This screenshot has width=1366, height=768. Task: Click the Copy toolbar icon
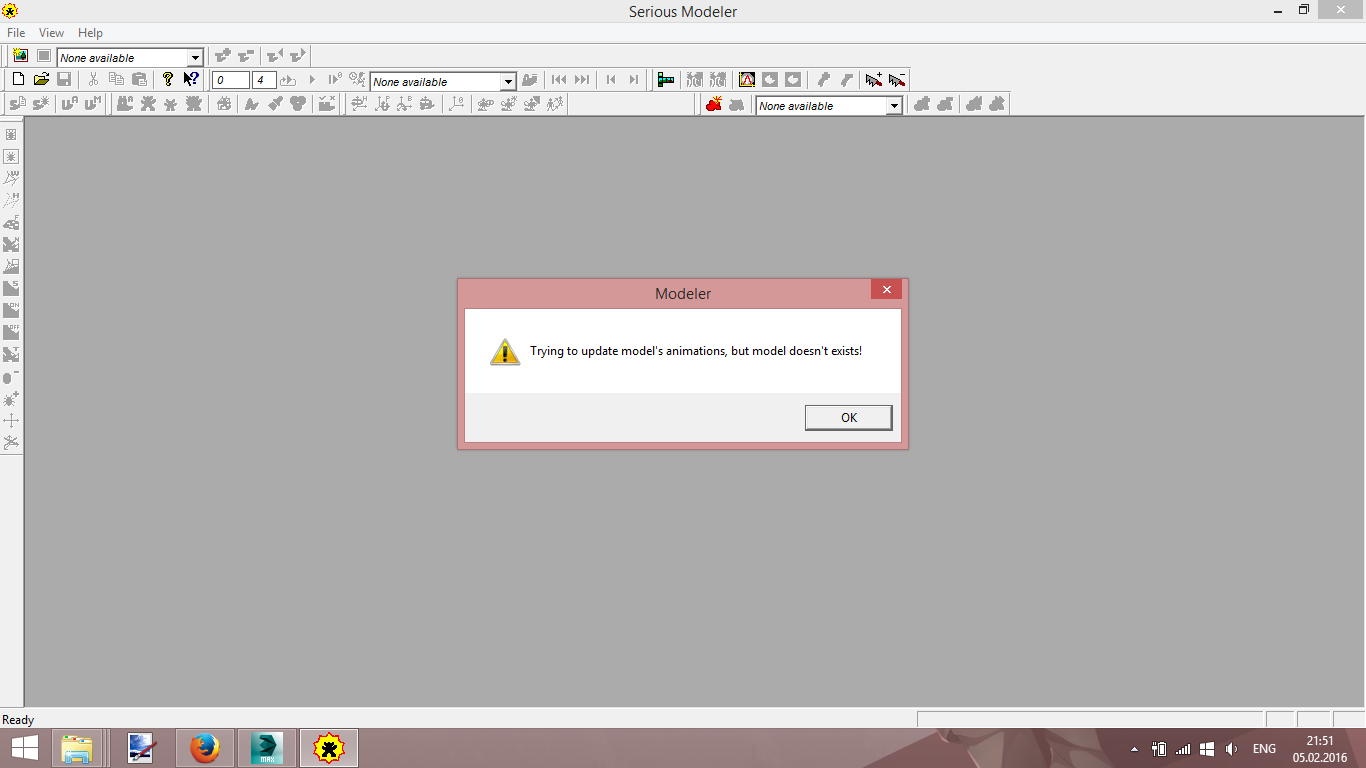116,80
